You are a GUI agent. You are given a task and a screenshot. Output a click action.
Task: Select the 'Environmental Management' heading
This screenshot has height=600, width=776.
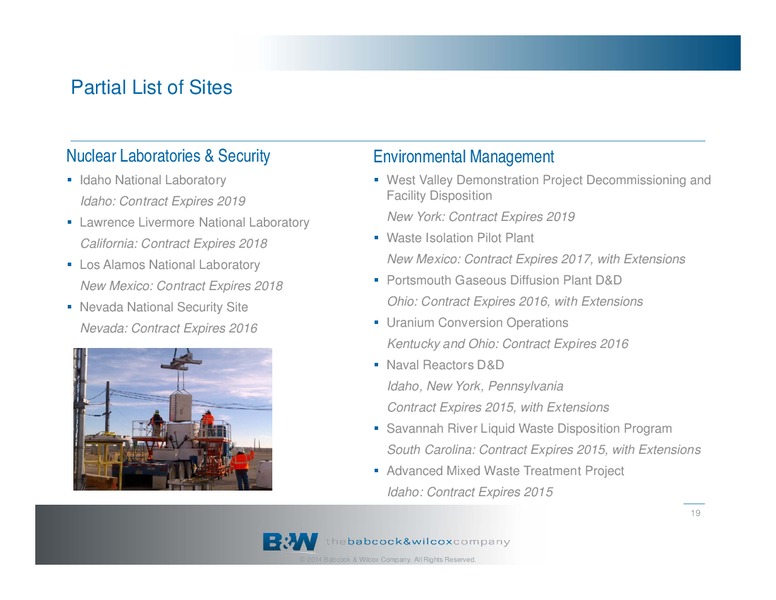(x=464, y=156)
